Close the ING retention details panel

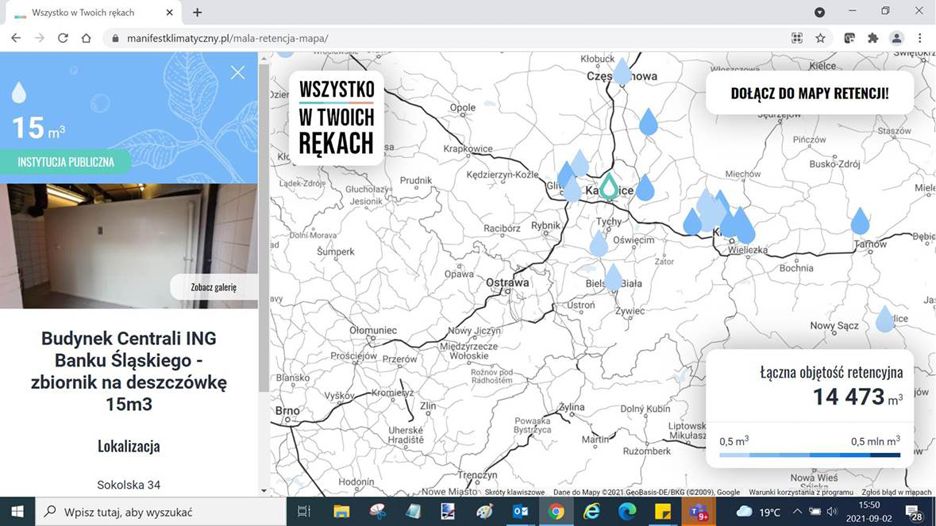point(238,73)
